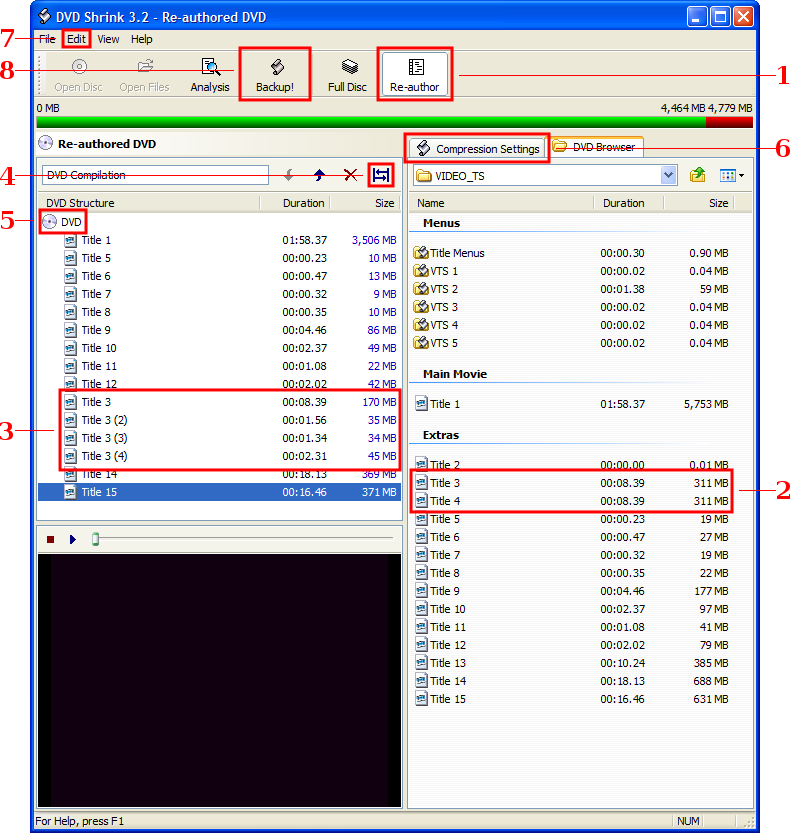790x833 pixels.
Task: Select Title 3 under Extras in browser
Action: pos(438,483)
